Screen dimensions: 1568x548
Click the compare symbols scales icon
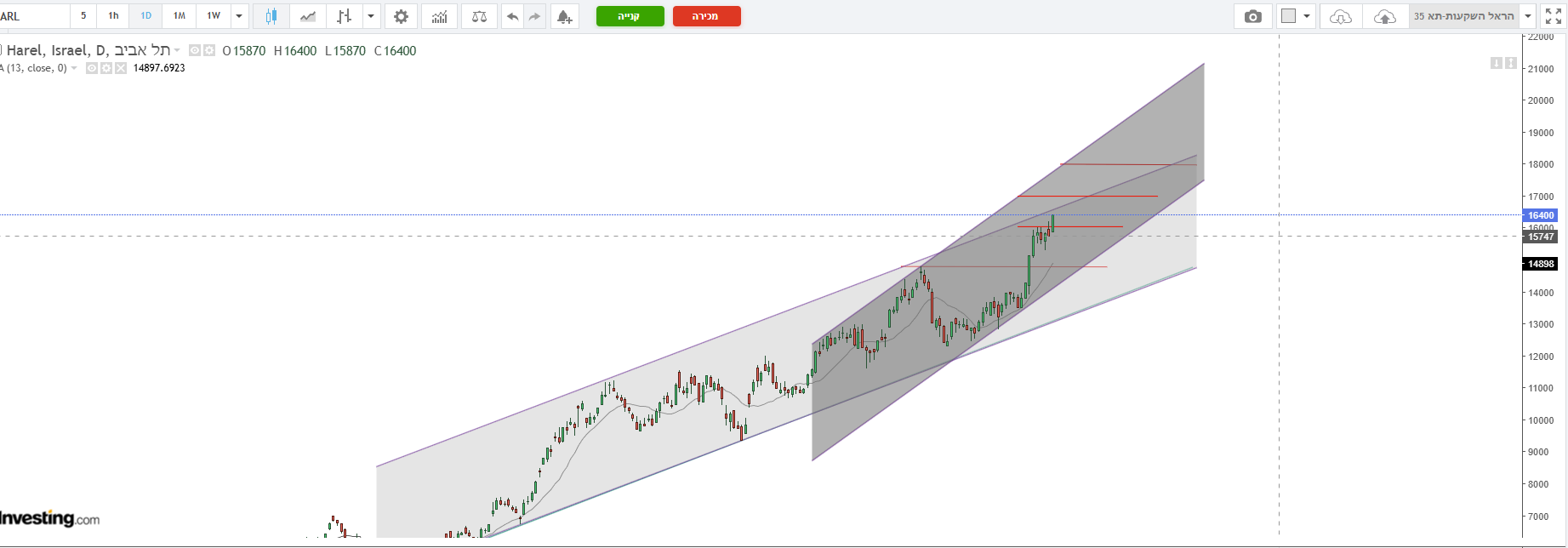click(x=479, y=16)
